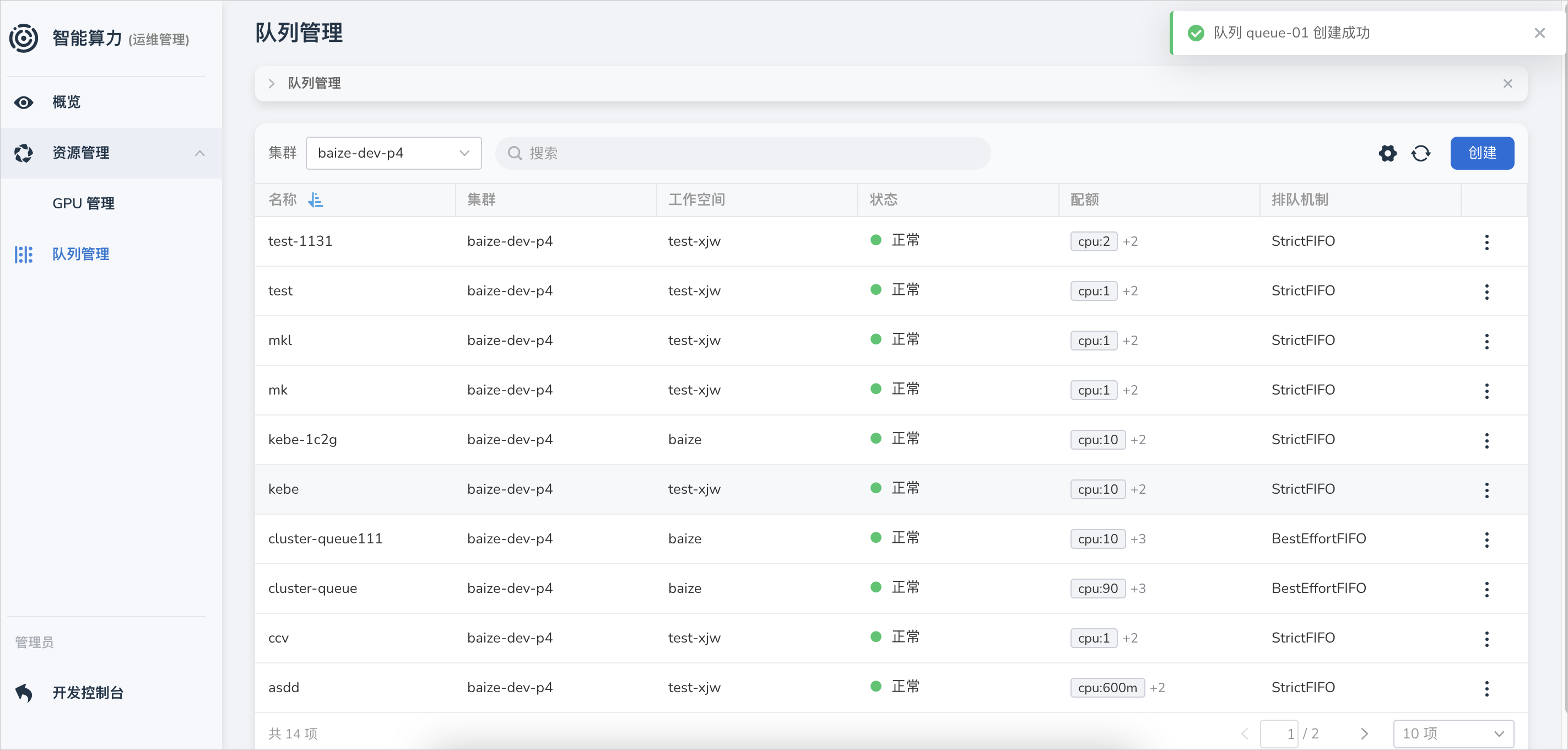Click the 工作空间 column header
The height and width of the screenshot is (750, 1568).
pyautogui.click(x=696, y=199)
